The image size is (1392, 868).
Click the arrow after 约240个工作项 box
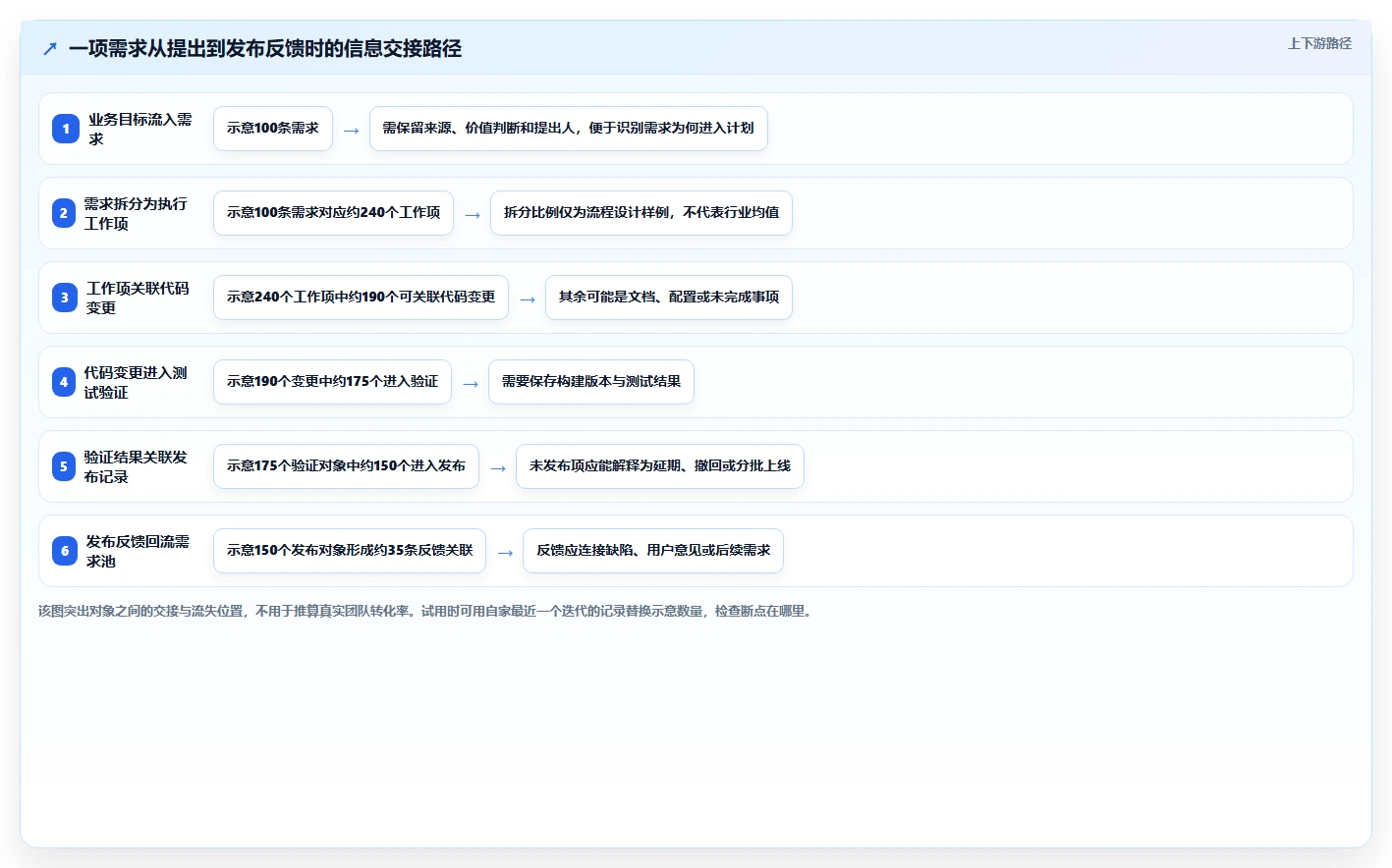tap(473, 215)
